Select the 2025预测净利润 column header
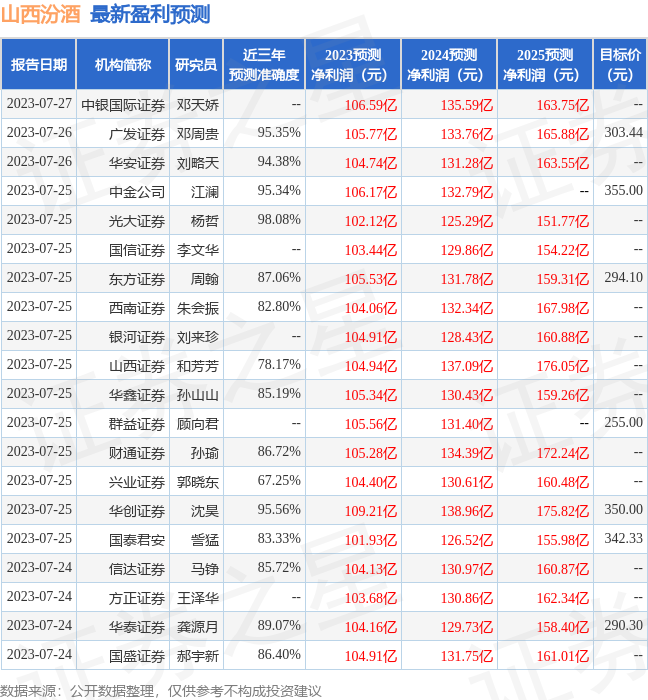648x700 pixels. [x=545, y=64]
